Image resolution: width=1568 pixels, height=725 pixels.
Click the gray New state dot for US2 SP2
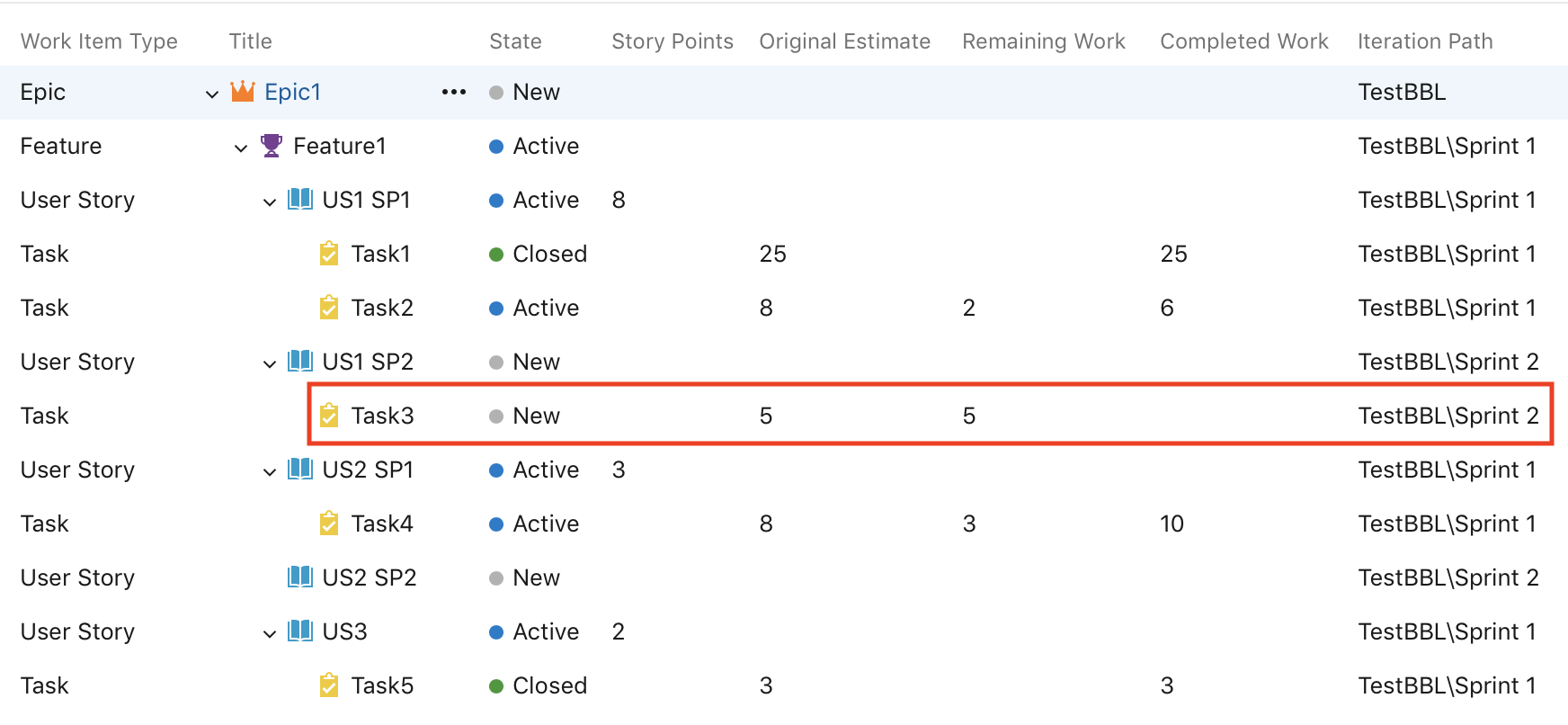point(495,577)
